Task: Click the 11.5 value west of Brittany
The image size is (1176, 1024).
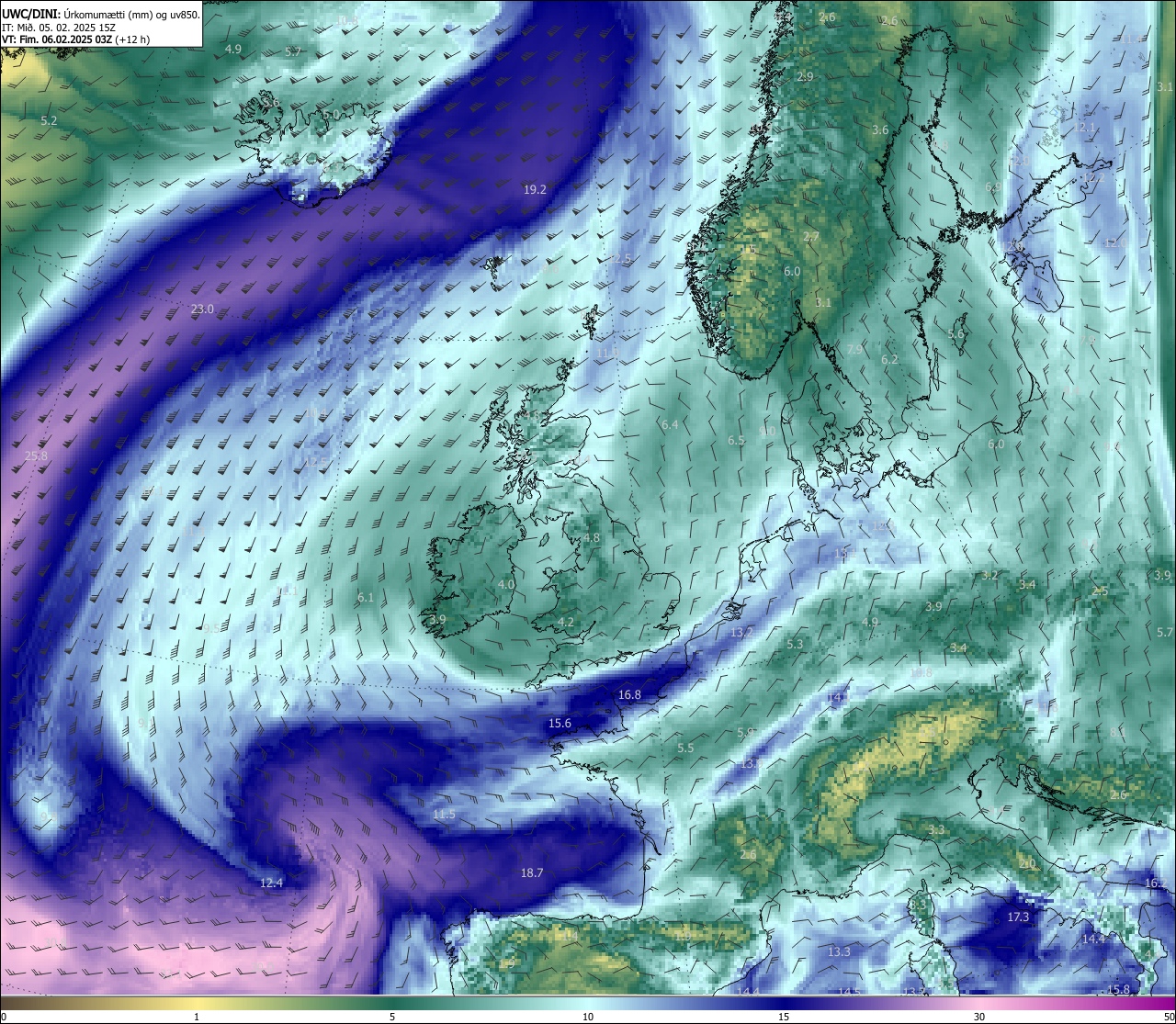Action: pos(444,815)
